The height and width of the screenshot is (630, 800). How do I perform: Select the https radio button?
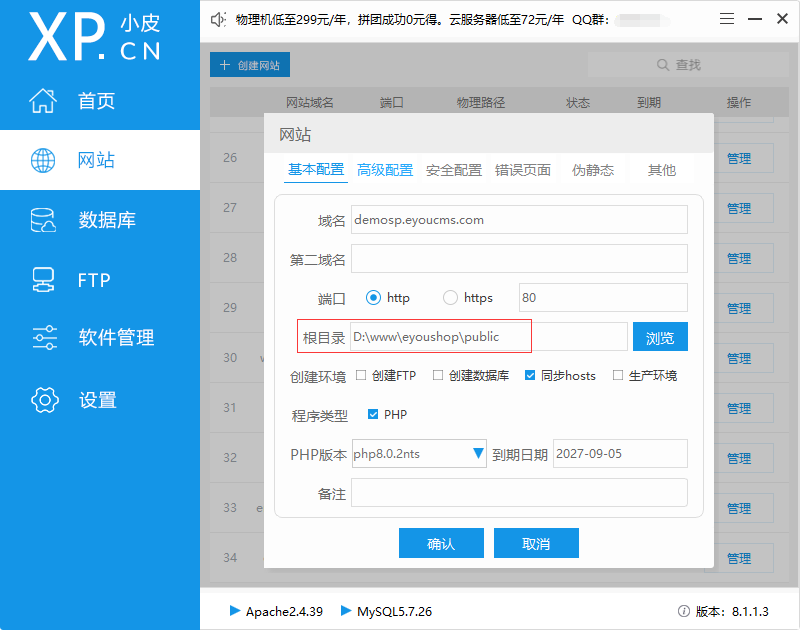(x=450, y=297)
